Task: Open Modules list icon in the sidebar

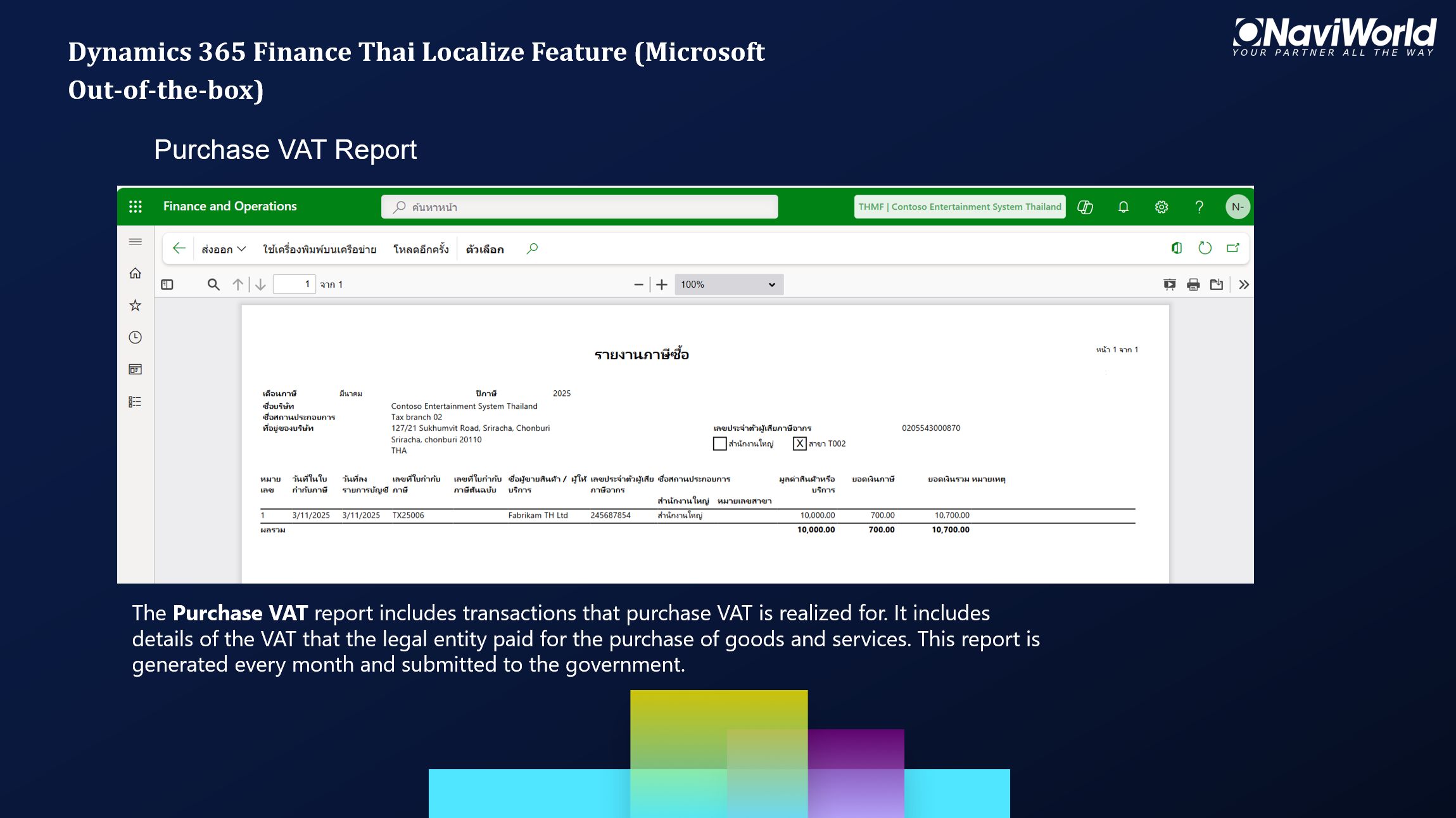Action: click(x=136, y=402)
